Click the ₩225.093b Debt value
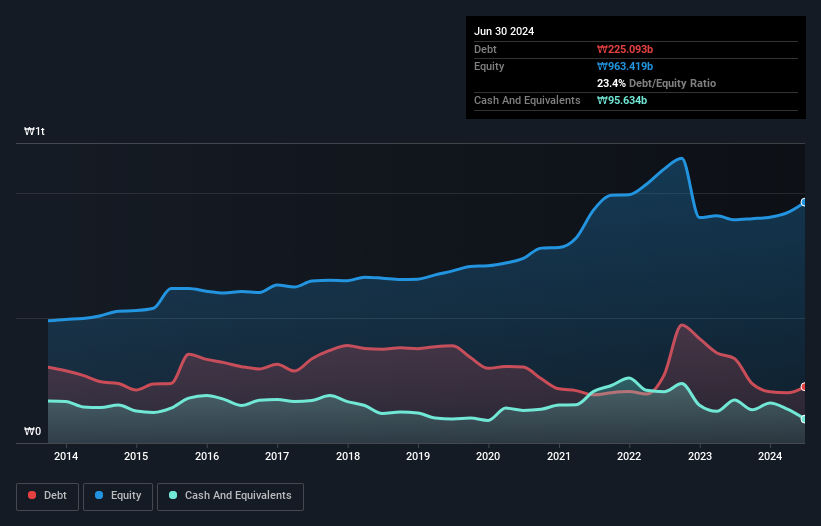821x526 pixels. (625, 49)
